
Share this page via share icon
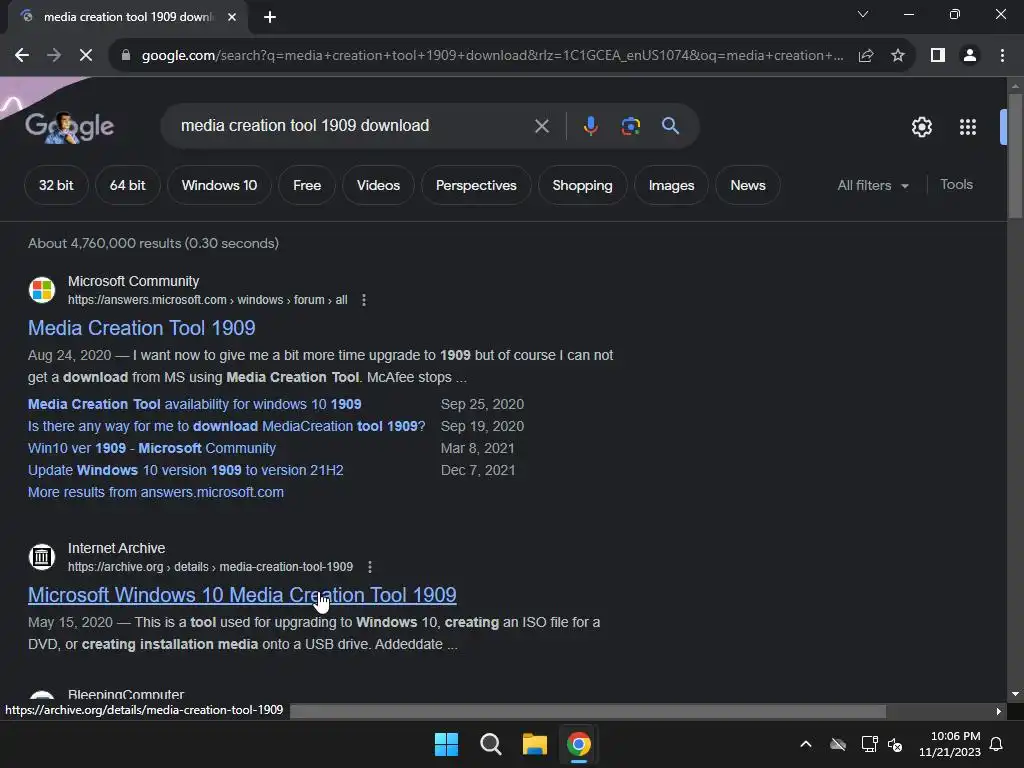[866, 56]
